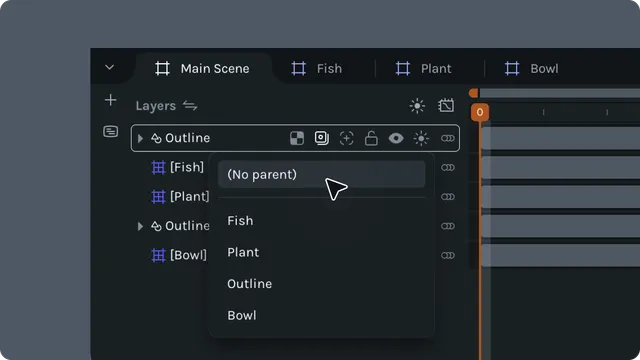Click the calendar-like icon in Layers header
The height and width of the screenshot is (360, 640).
point(446,105)
